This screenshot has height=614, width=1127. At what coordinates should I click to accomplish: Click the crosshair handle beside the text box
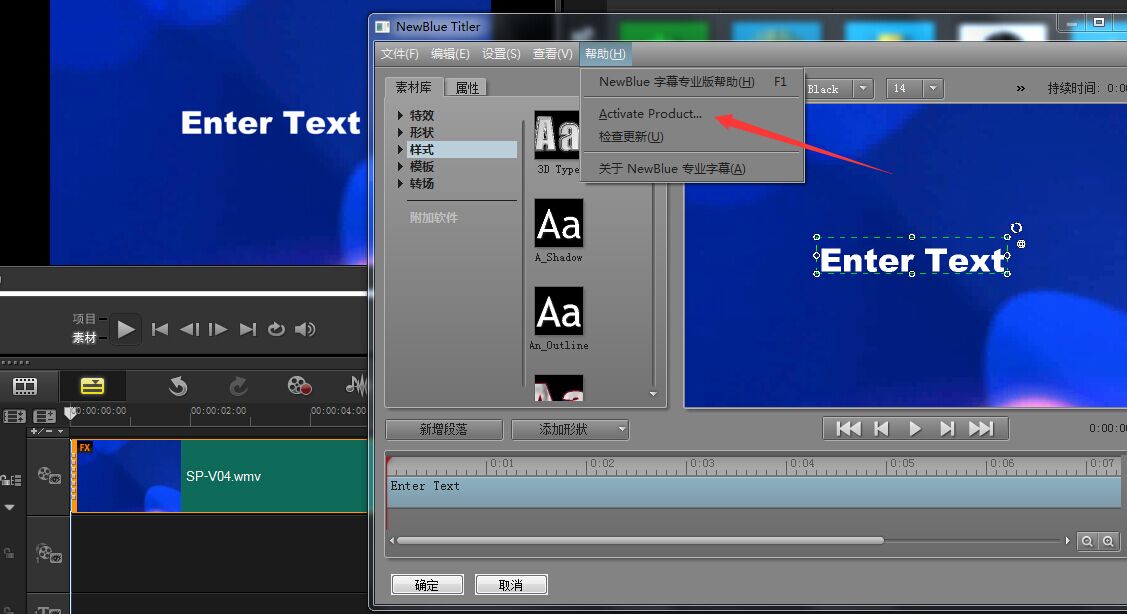[x=1021, y=244]
